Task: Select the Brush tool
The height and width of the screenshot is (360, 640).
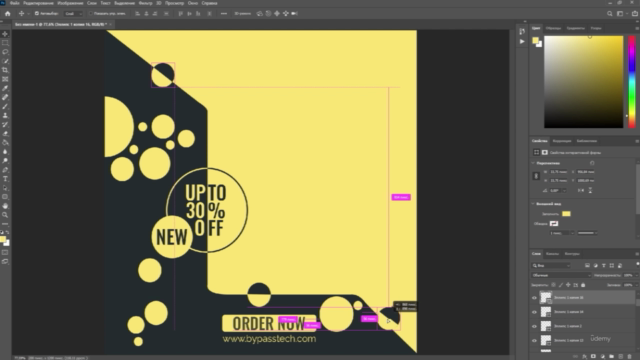Action: (x=5, y=107)
